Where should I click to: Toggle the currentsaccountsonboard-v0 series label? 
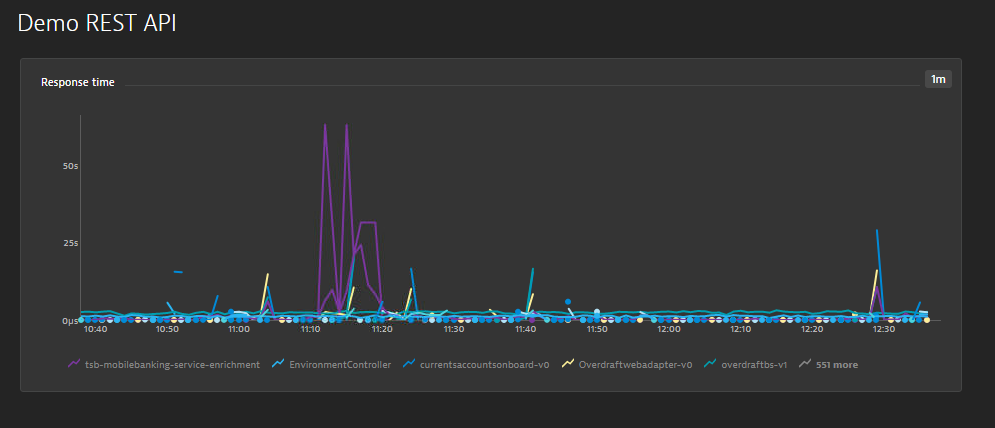tap(484, 365)
